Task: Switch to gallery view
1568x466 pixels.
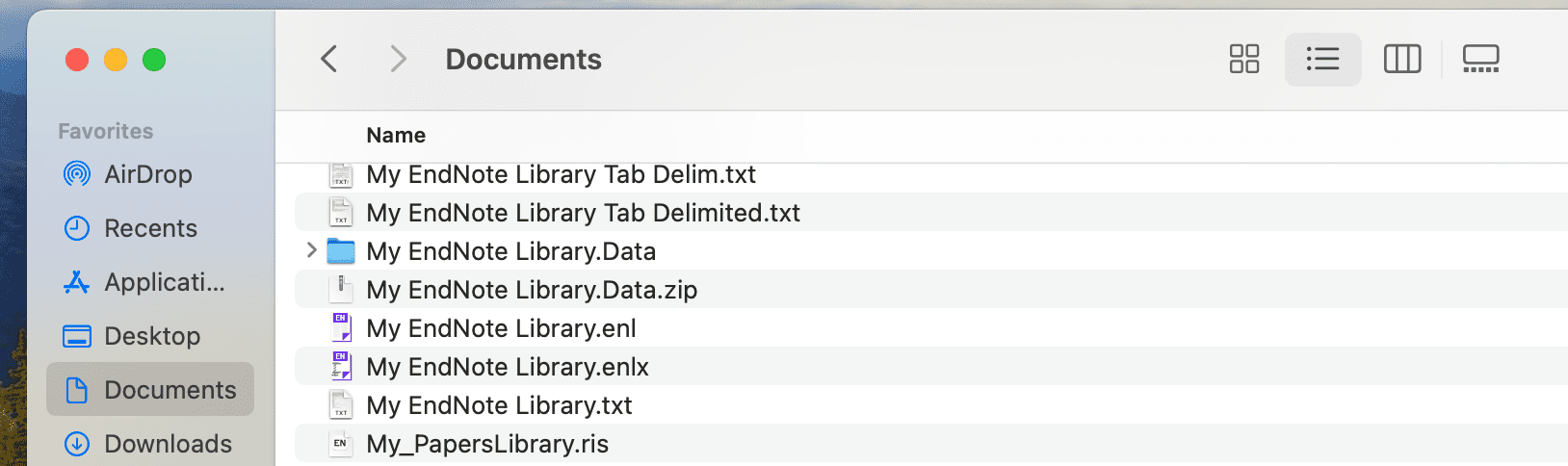Action: click(x=1480, y=59)
